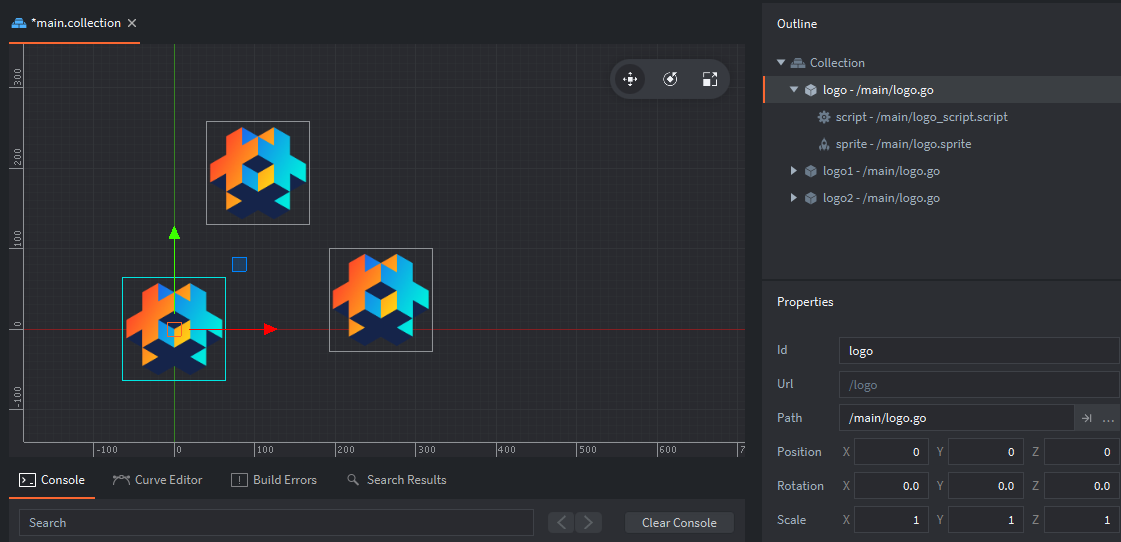Collapse the logo game object node
This screenshot has height=542, width=1121.
pyautogui.click(x=794, y=90)
